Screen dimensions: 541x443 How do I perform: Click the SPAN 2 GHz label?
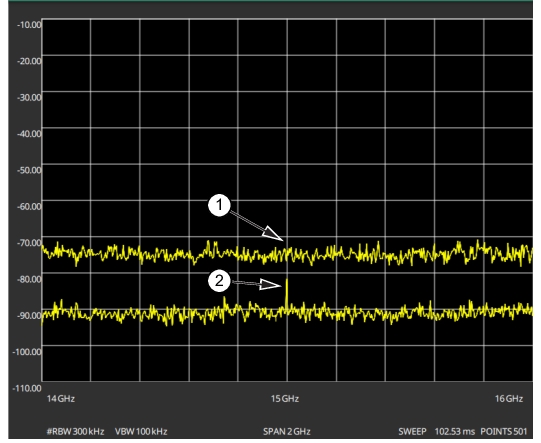287,431
